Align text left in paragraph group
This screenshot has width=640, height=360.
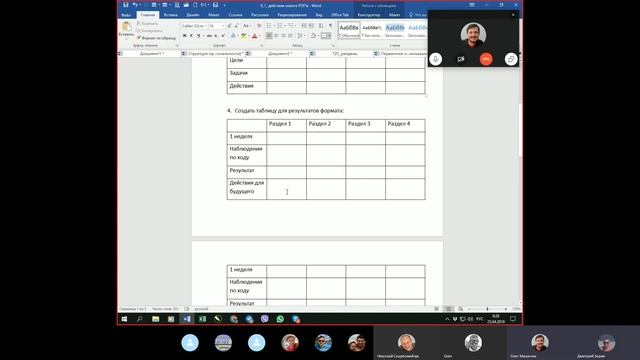tap(269, 36)
